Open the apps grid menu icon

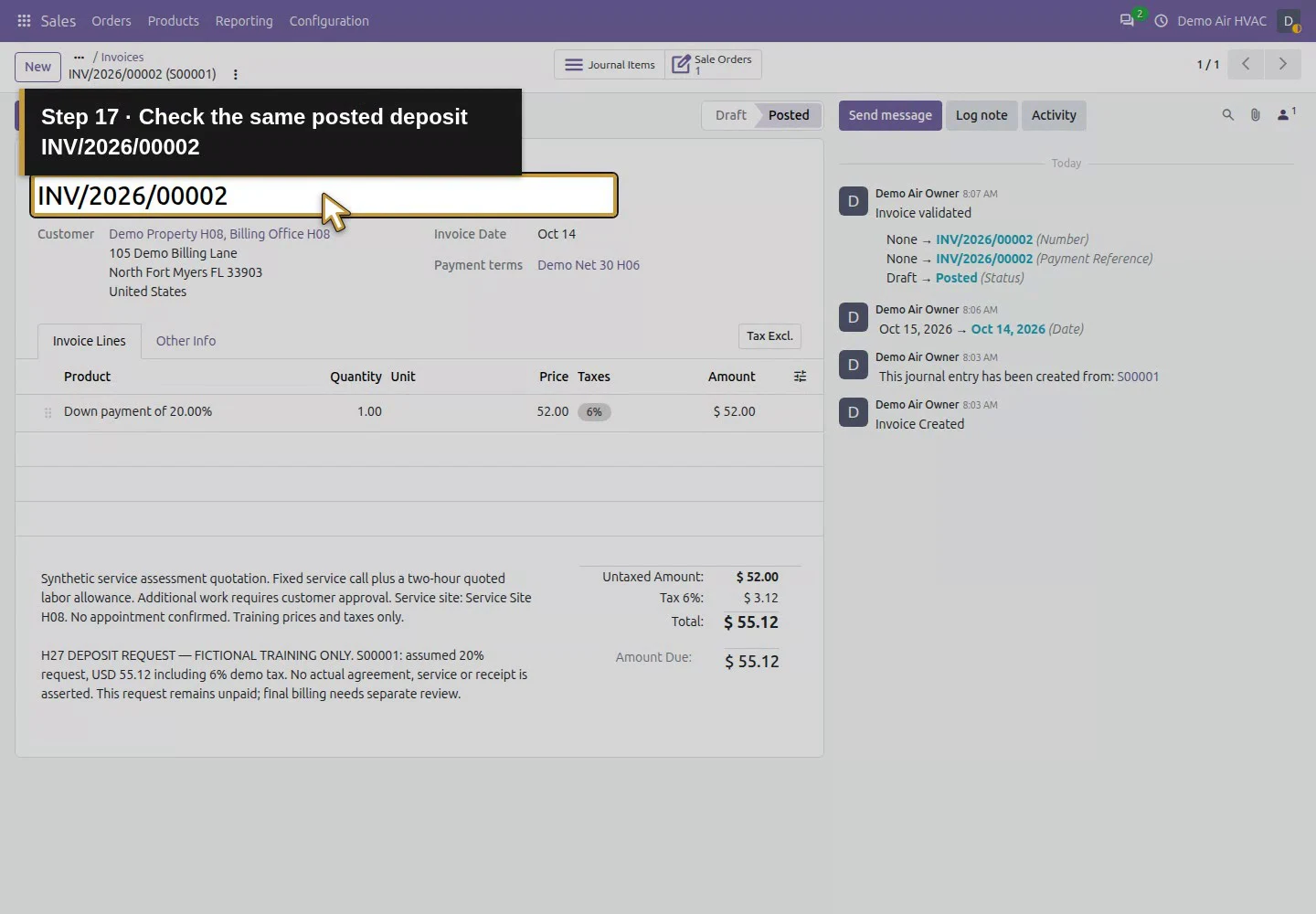coord(24,20)
